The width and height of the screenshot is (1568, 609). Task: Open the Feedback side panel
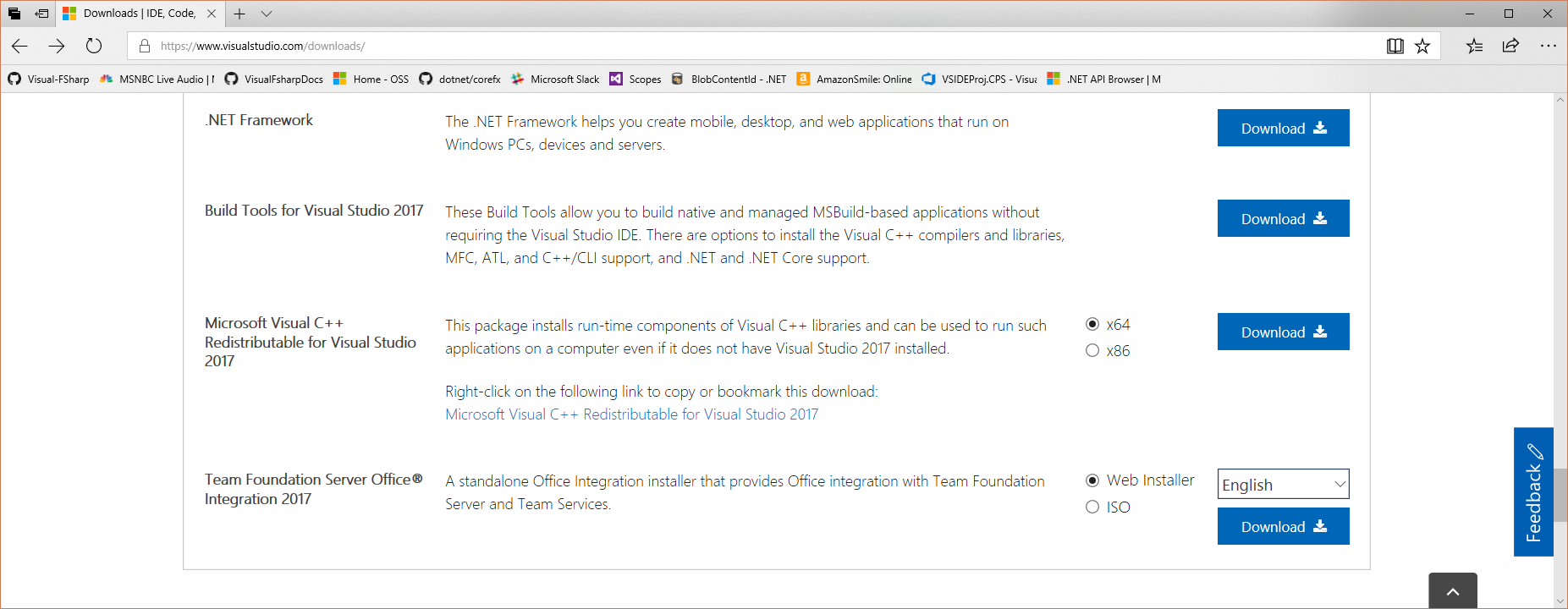pyautogui.click(x=1533, y=491)
